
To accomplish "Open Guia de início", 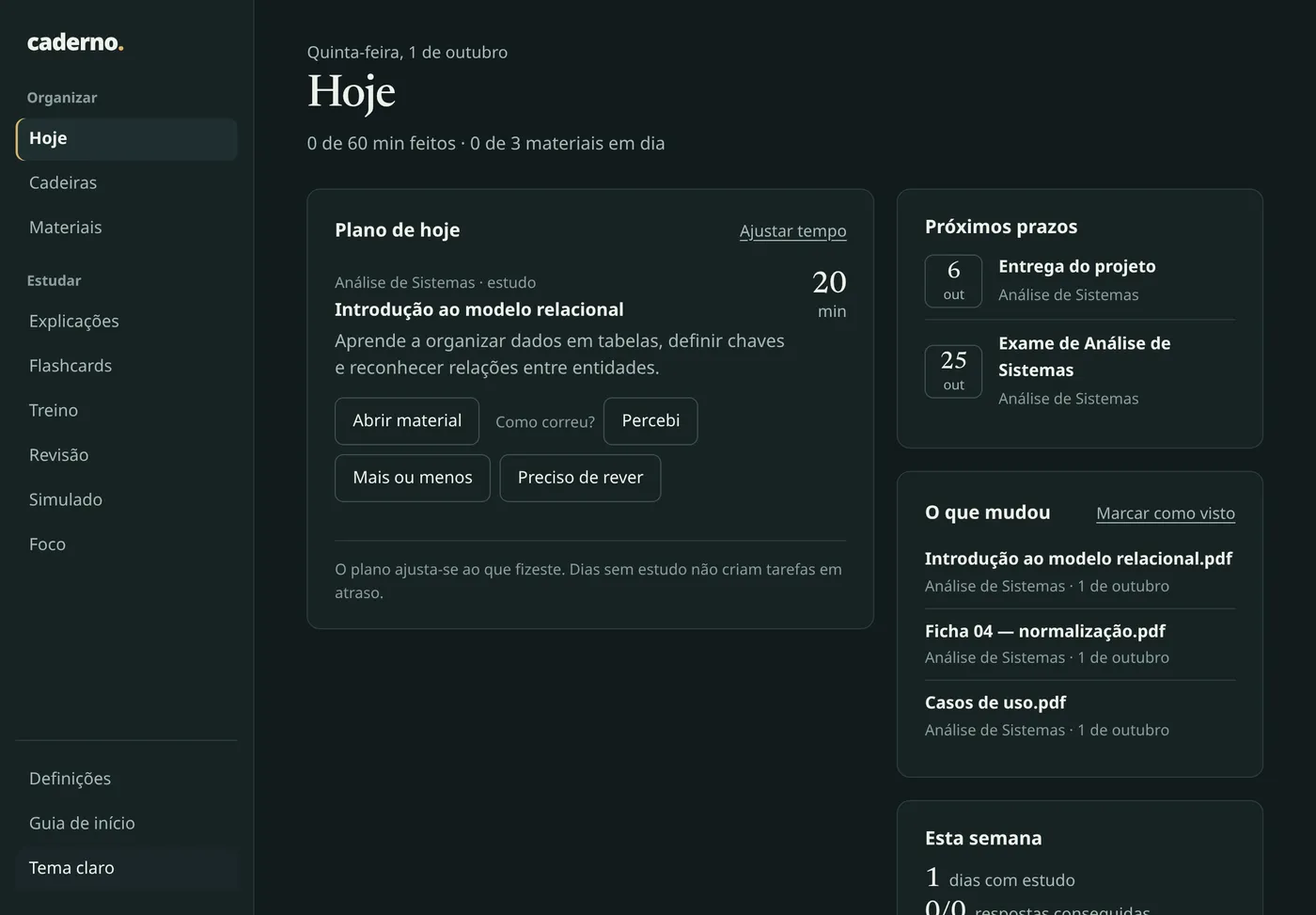I will pyautogui.click(x=126, y=824).
